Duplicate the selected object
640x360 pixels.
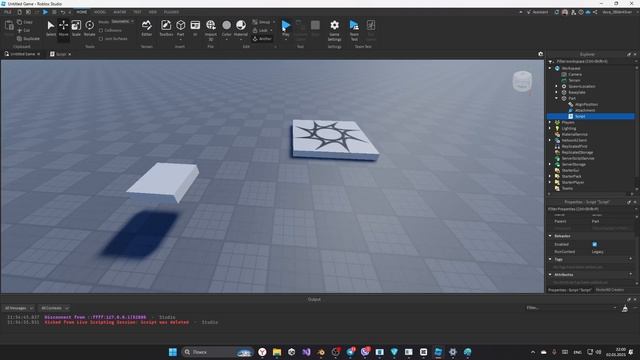tap(28, 38)
